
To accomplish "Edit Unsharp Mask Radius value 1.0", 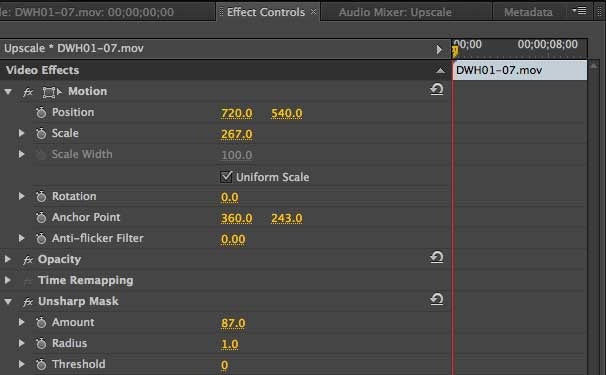I will click(x=230, y=344).
